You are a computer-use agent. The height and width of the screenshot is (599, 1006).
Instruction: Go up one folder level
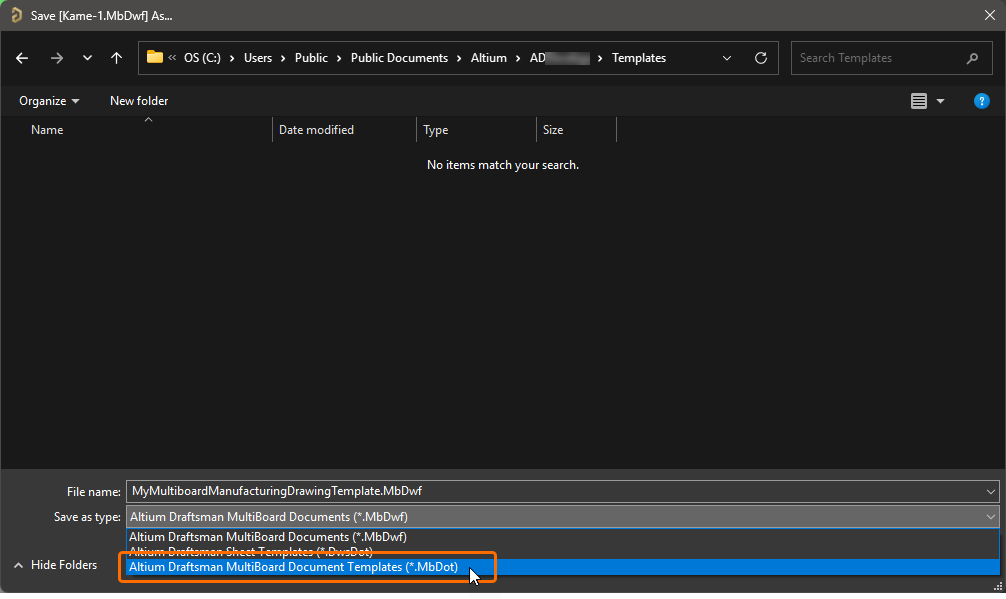click(x=116, y=58)
